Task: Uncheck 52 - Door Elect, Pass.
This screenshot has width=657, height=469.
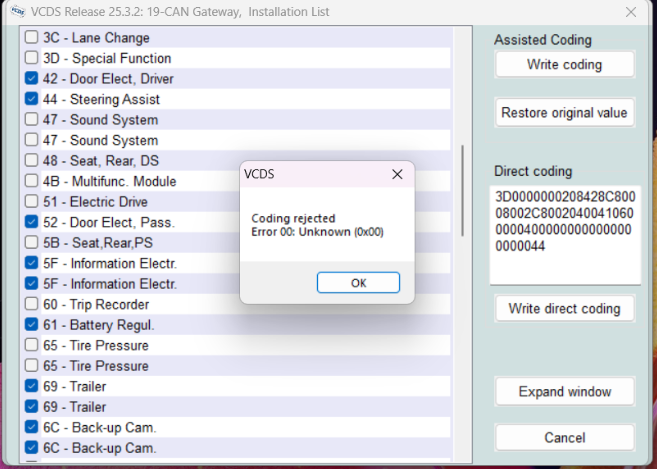Action: [32, 222]
